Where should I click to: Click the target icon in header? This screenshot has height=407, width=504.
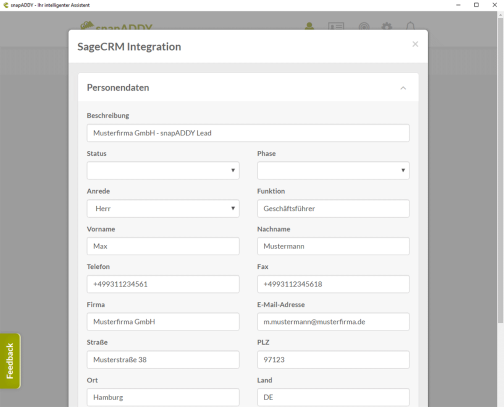tap(364, 26)
